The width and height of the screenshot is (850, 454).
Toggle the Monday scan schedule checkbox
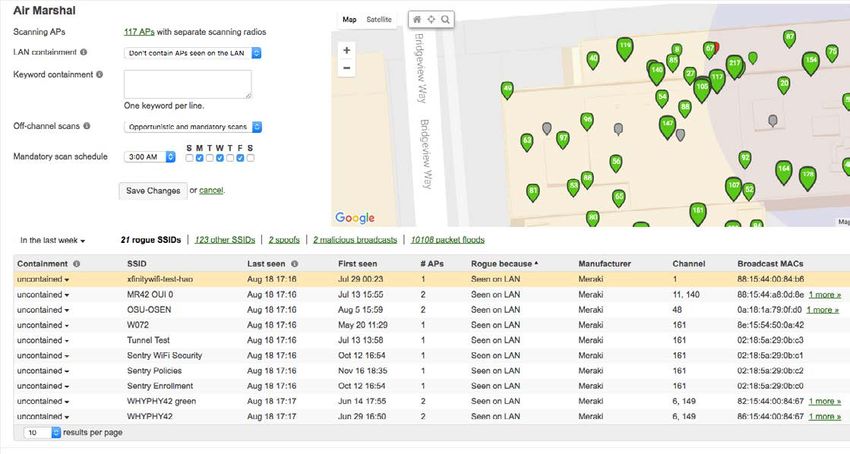tap(199, 158)
